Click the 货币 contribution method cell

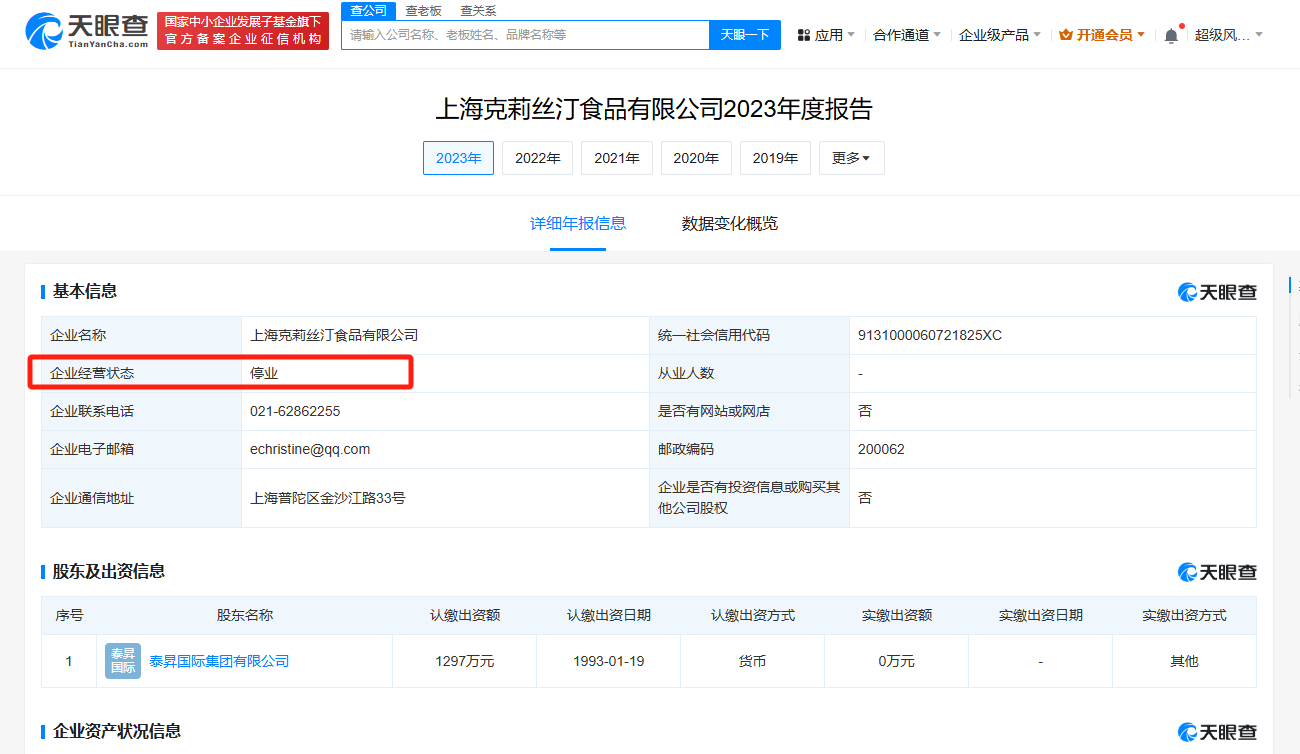[x=752, y=661]
